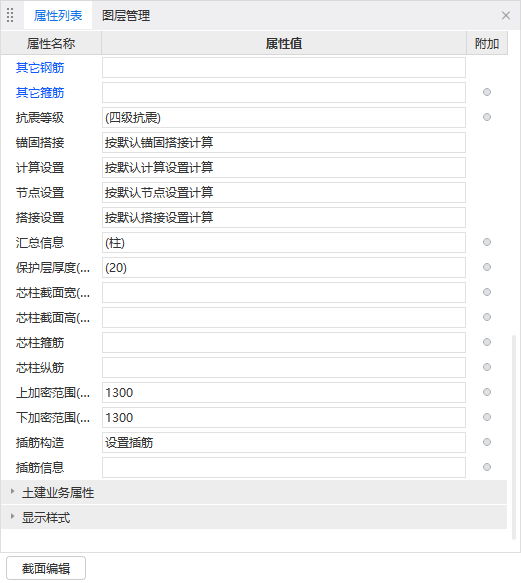Click the 芯柱截面宽 value field

pos(284,292)
